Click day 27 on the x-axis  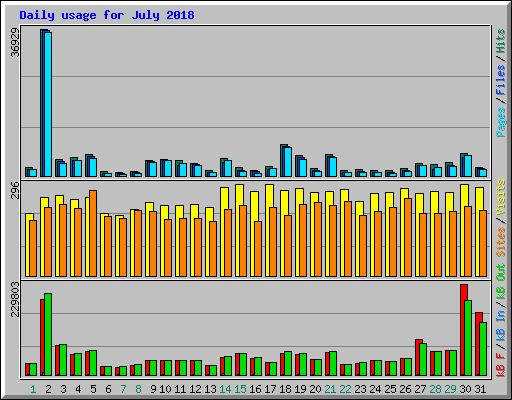(x=420, y=389)
